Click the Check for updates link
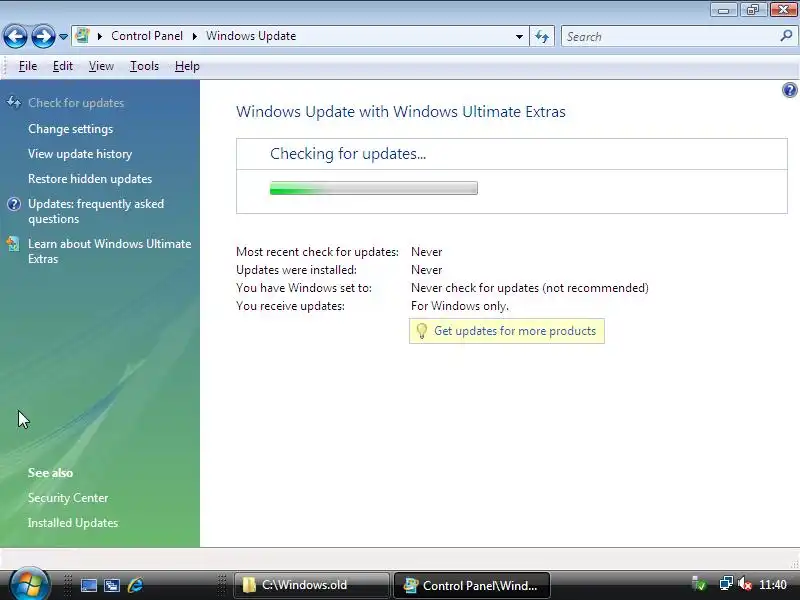 76,103
